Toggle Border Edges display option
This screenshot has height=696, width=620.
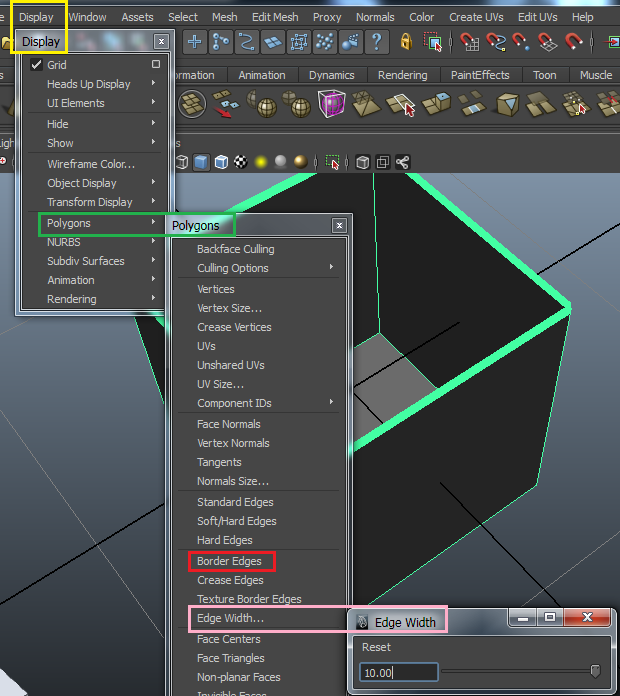tap(229, 561)
